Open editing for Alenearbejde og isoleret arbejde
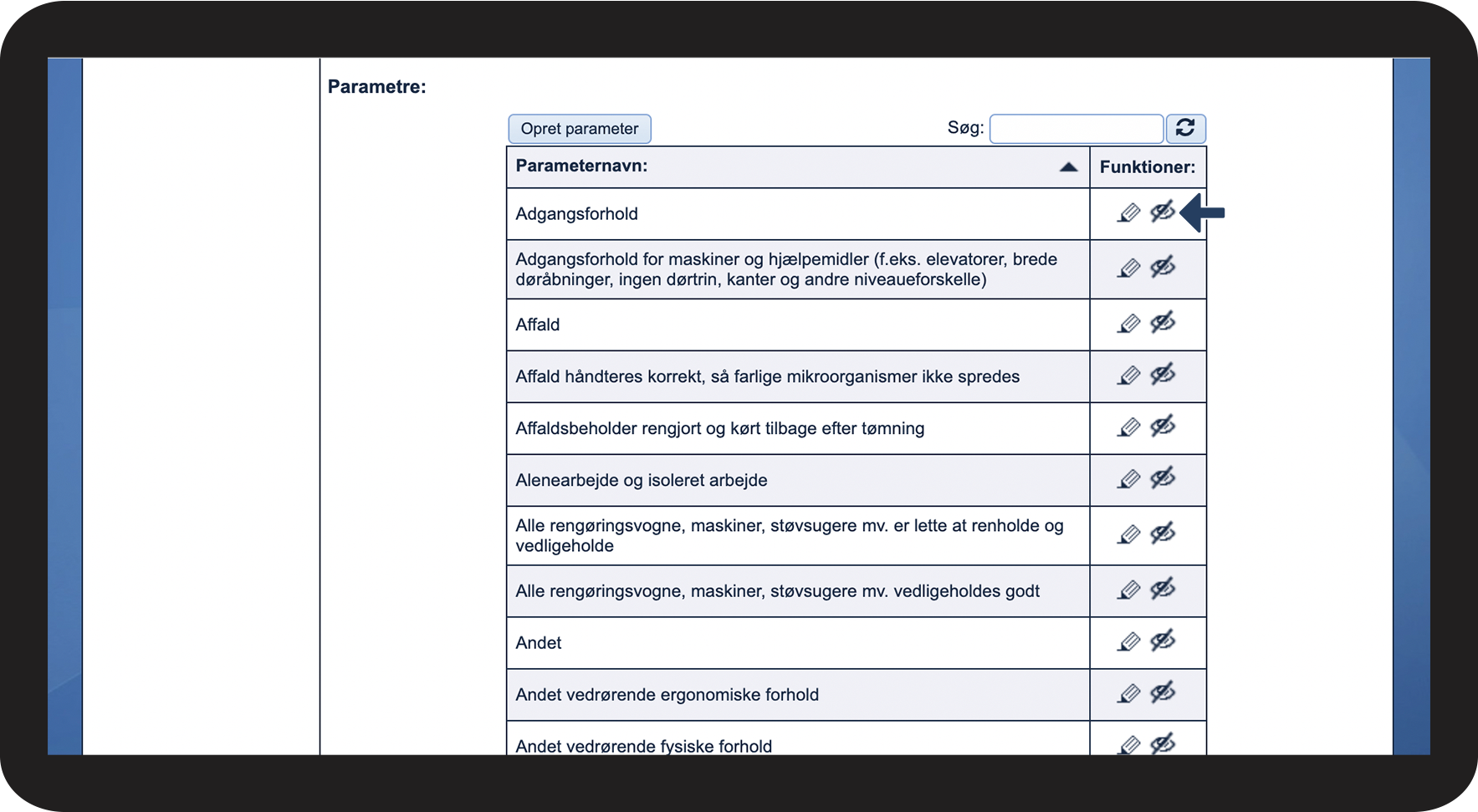This screenshot has height=812, width=1478. tap(1128, 479)
